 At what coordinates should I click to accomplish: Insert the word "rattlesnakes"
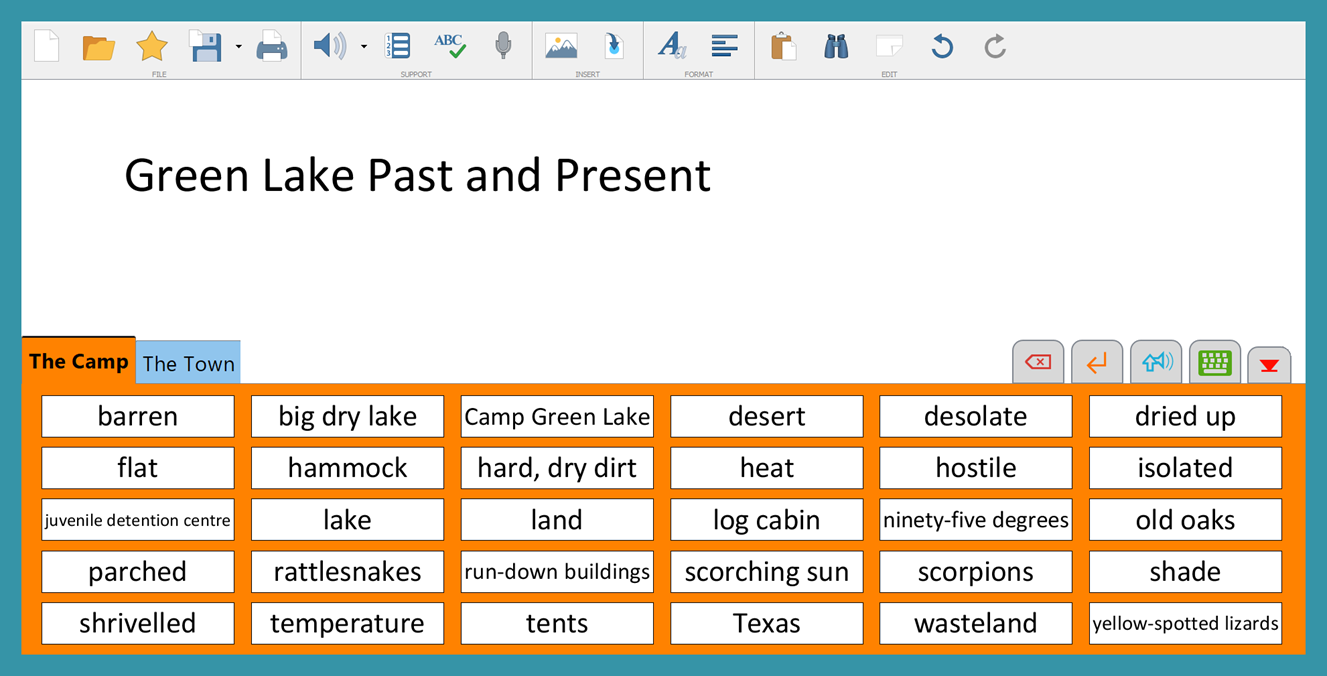point(347,572)
